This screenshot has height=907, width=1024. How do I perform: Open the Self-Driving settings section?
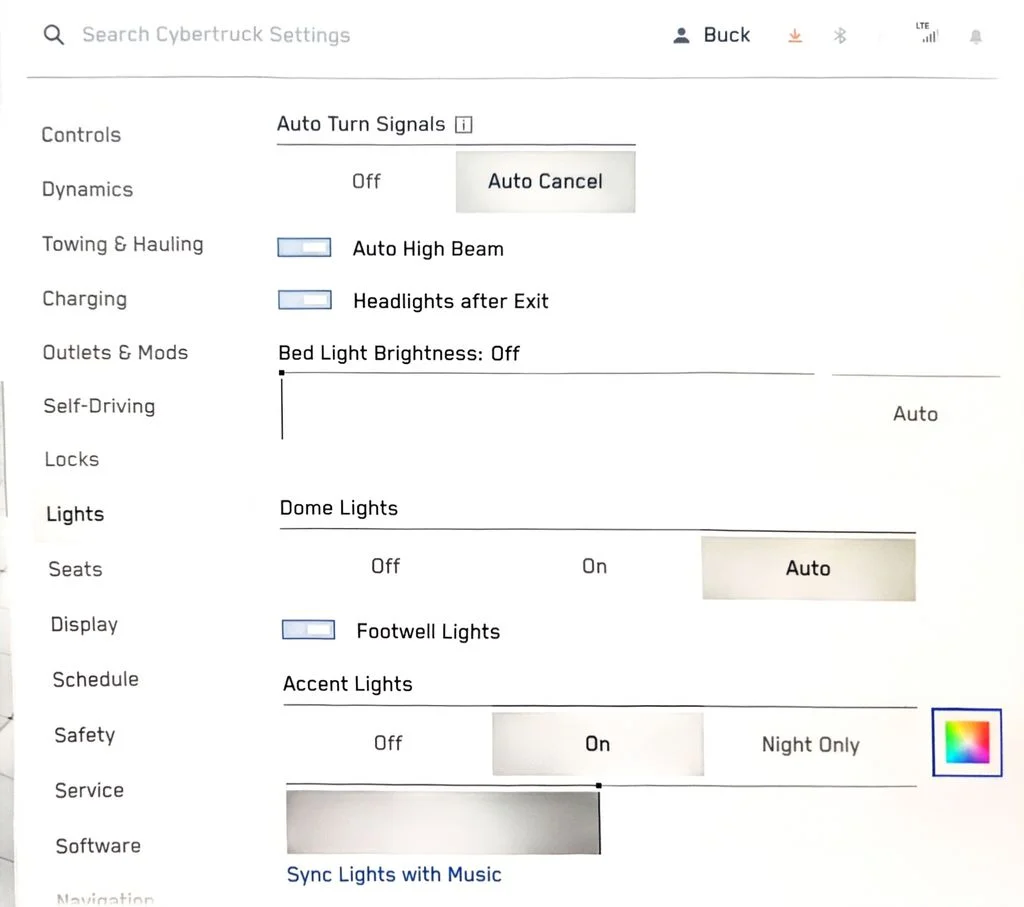(x=99, y=406)
